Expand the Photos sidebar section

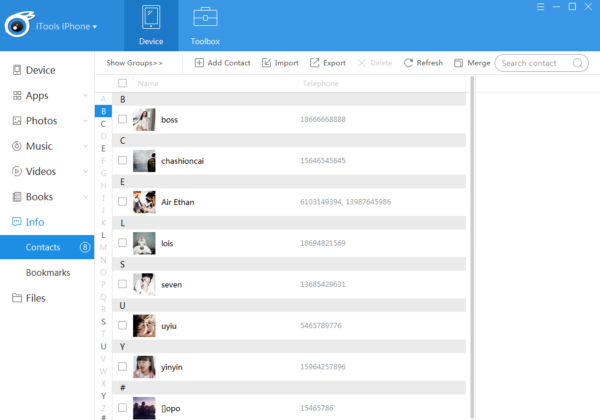[x=85, y=121]
